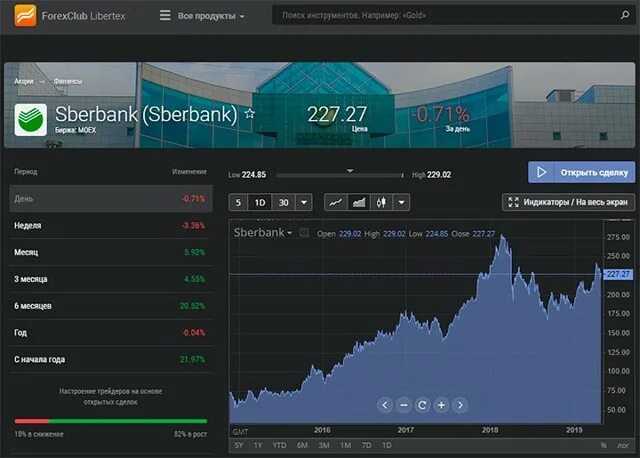Select the 6M chart range
The image size is (640, 458).
[302, 445]
